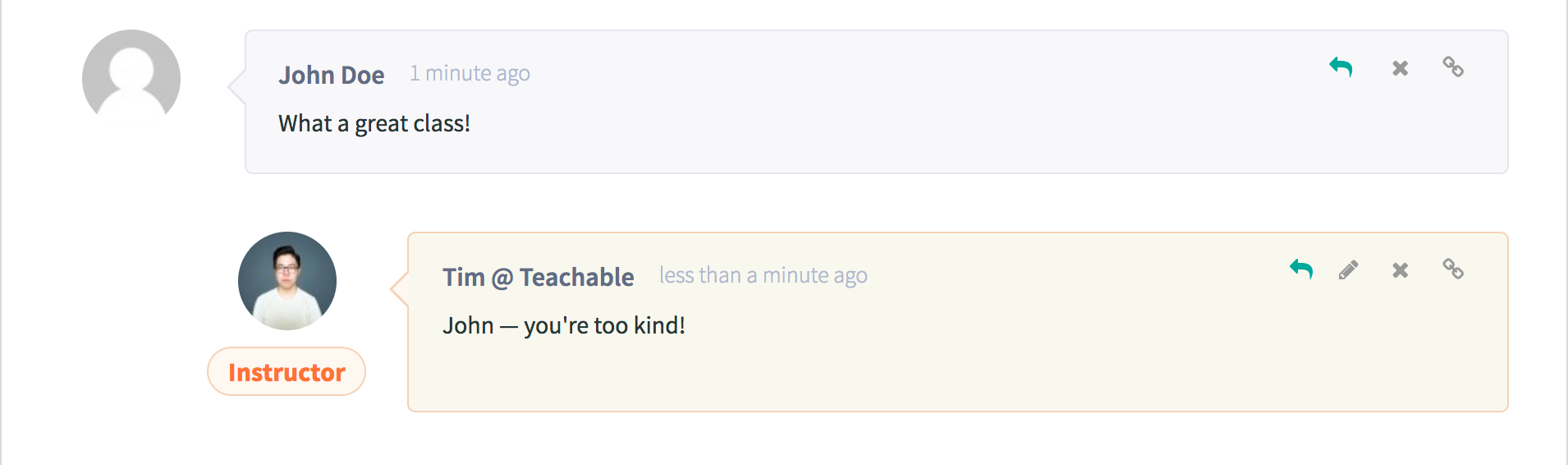Select the speech bubble pointer on Tim's reply
The image size is (1568, 465).
(400, 288)
